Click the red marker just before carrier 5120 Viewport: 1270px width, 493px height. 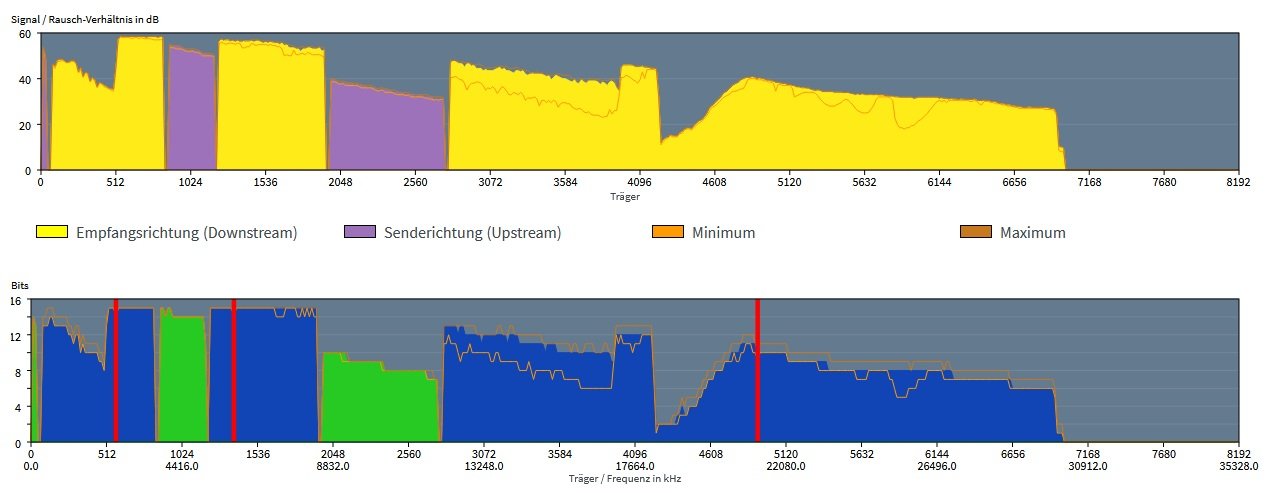757,370
